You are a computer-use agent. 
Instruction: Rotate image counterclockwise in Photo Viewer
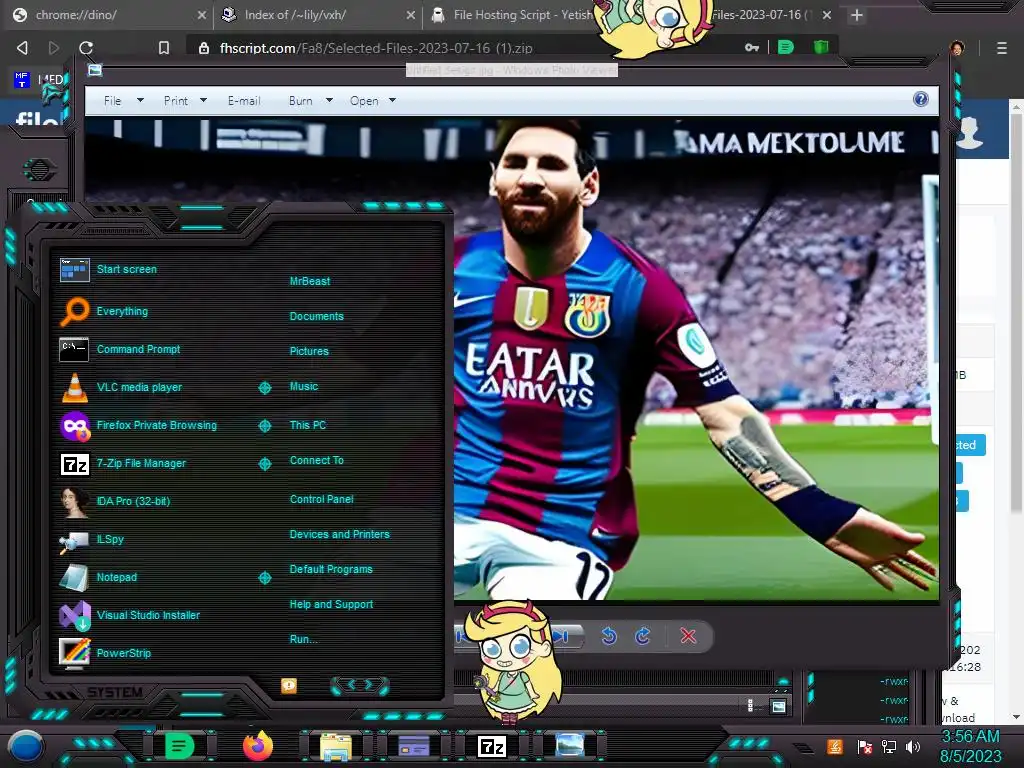click(609, 636)
